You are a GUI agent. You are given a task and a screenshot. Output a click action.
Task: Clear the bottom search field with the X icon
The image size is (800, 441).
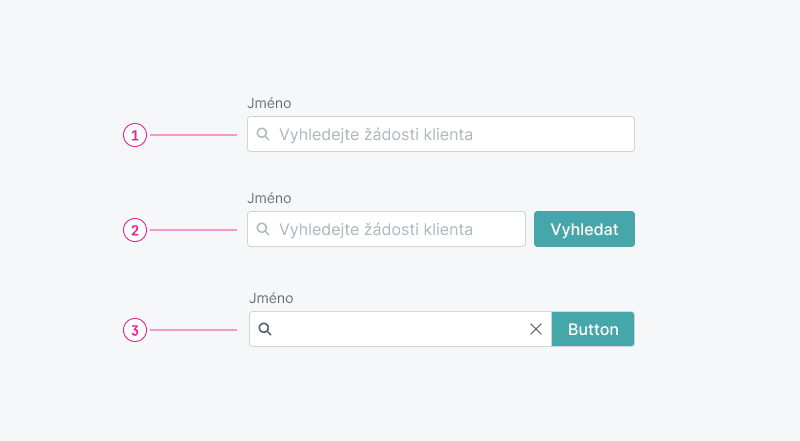535,329
